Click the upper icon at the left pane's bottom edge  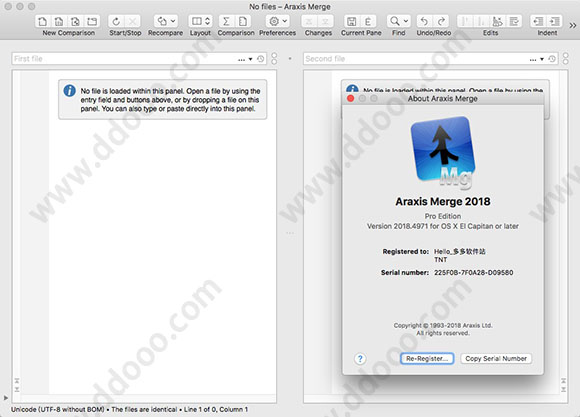coord(17,381)
